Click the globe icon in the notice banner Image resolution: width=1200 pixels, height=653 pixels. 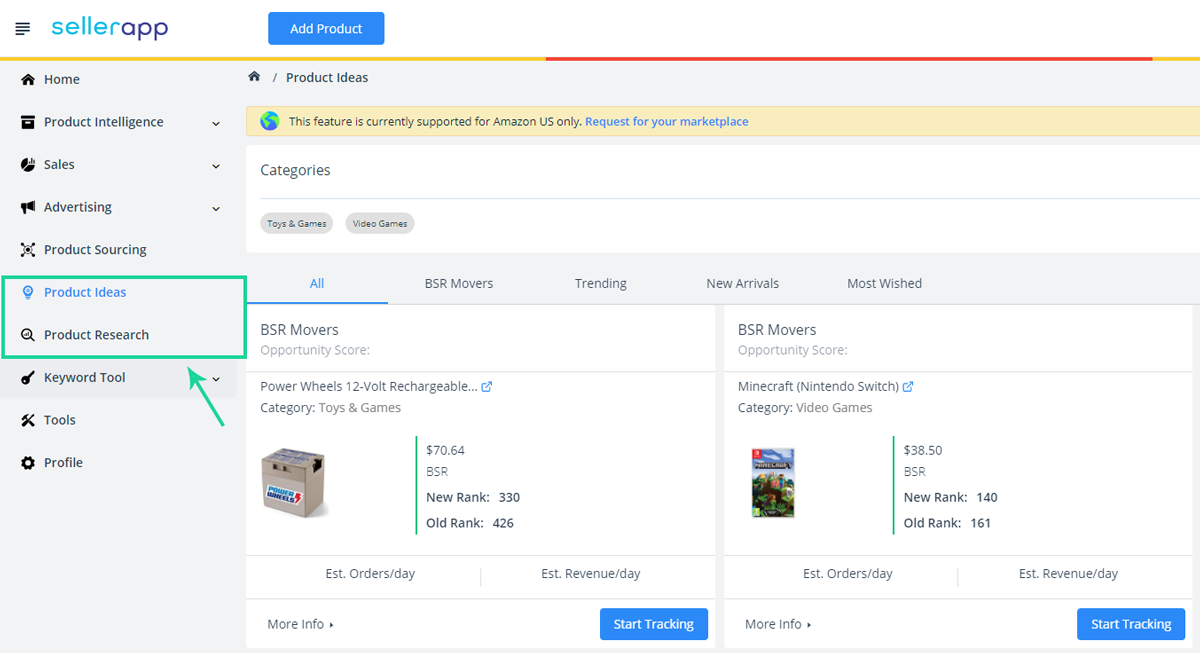[270, 121]
